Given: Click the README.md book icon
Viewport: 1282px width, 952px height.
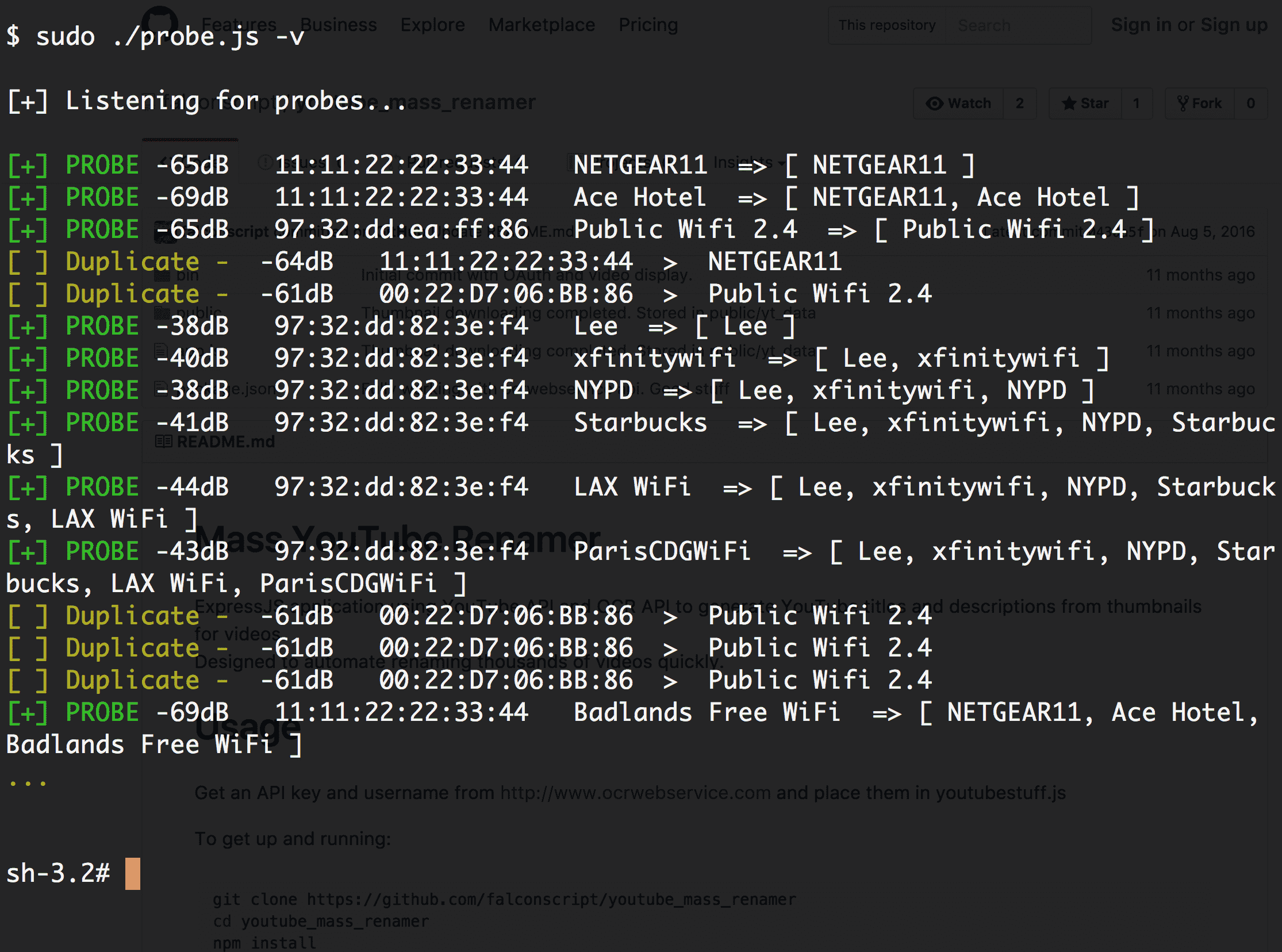Looking at the screenshot, I should pos(164,442).
